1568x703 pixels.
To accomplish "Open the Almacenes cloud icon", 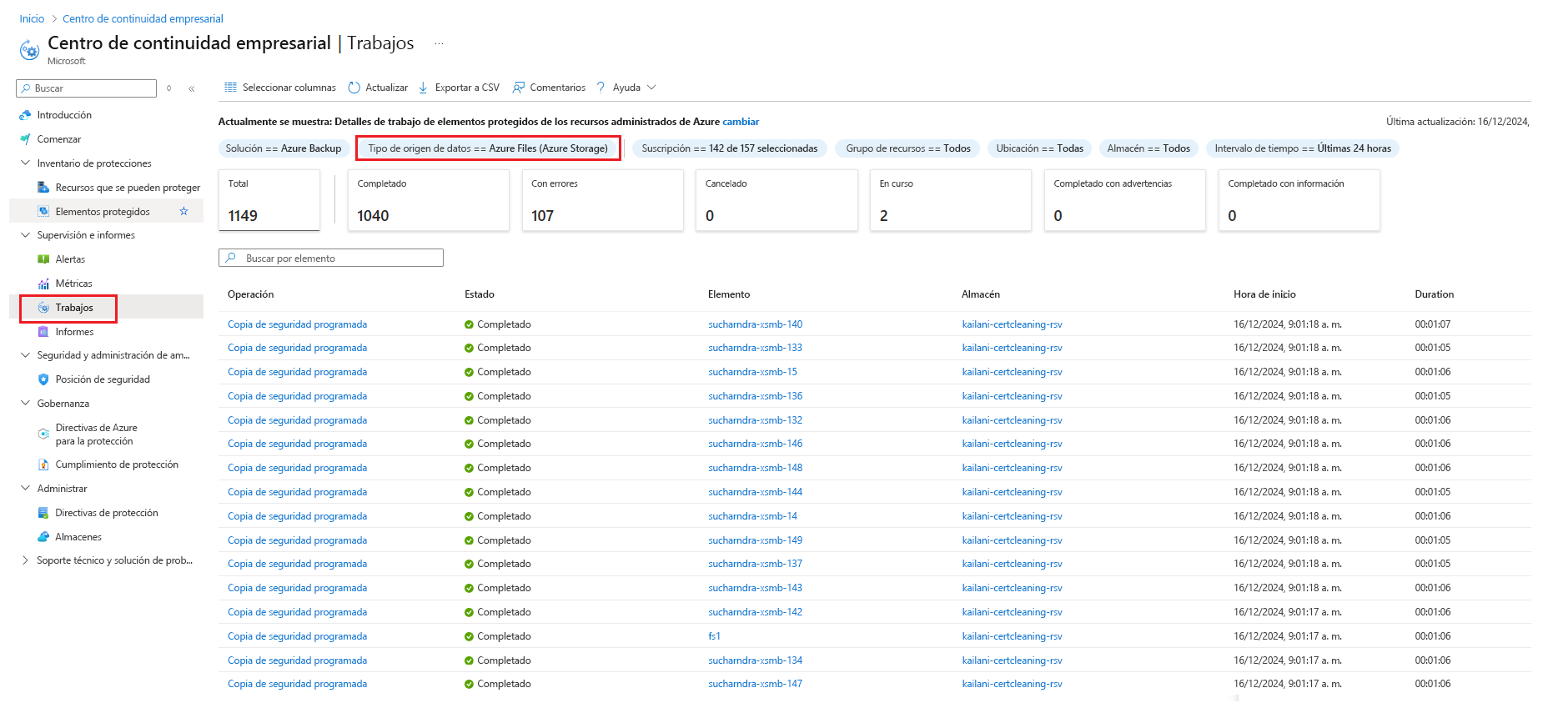I will pos(43,537).
